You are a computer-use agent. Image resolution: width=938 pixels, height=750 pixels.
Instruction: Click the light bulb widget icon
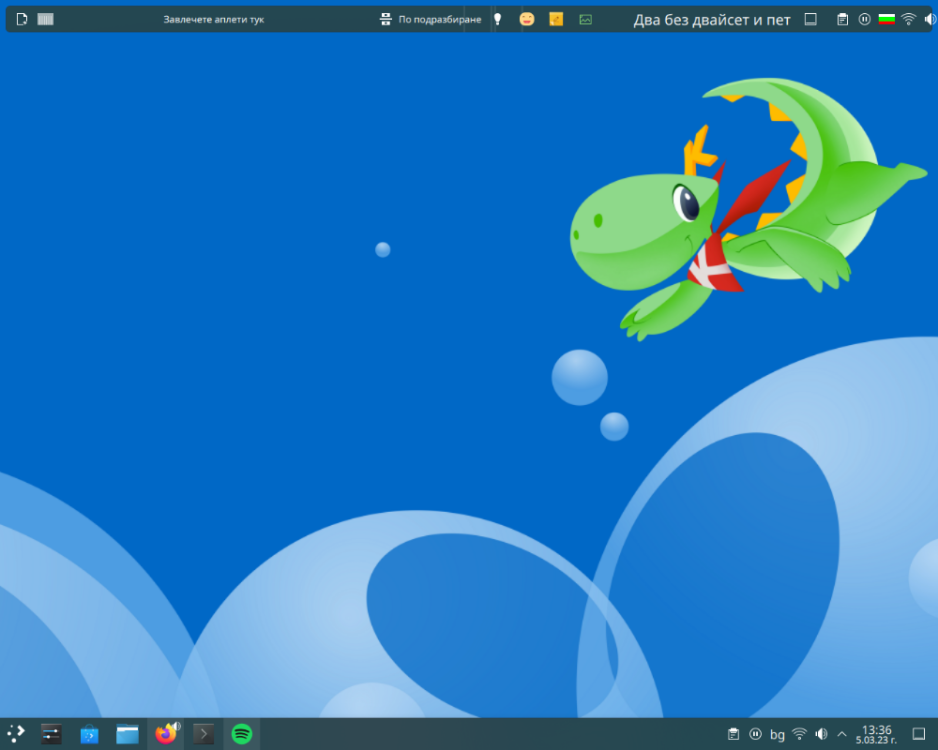pyautogui.click(x=497, y=19)
